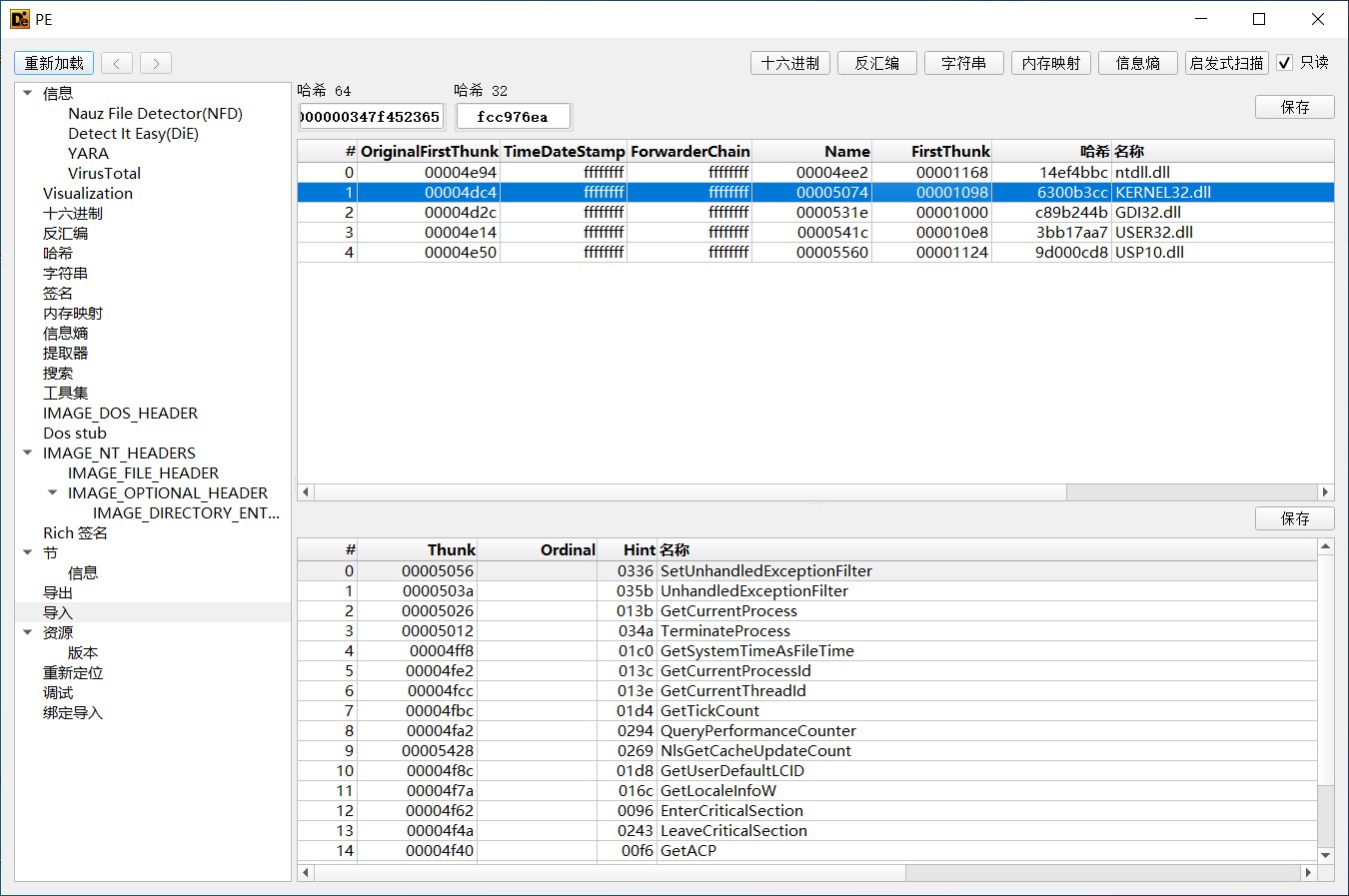The width and height of the screenshot is (1349, 896).
Task: Open the 十六进制 hex view button
Action: 790,63
